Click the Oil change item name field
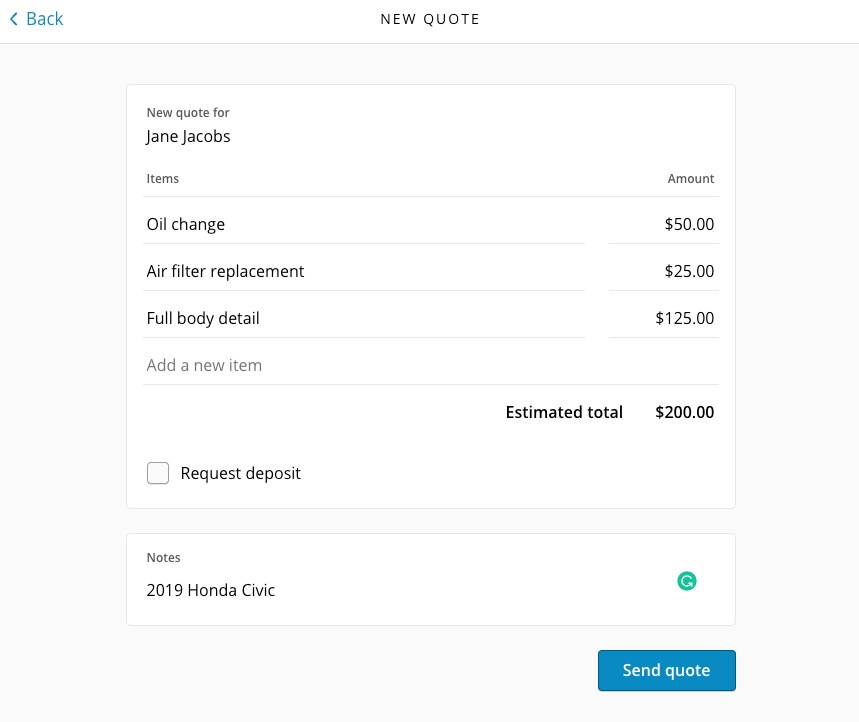 [364, 224]
